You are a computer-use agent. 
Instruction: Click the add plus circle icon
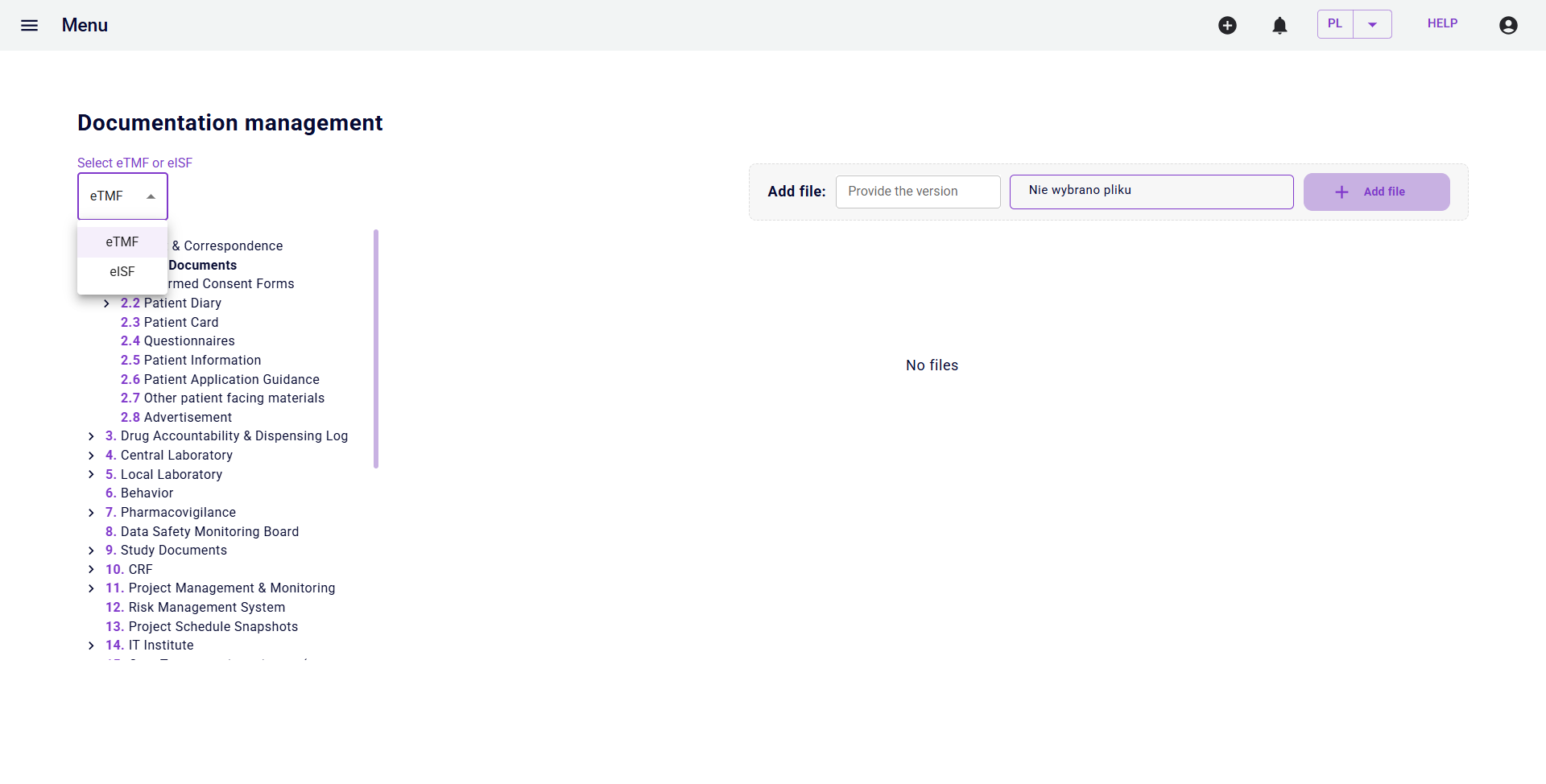(x=1227, y=26)
